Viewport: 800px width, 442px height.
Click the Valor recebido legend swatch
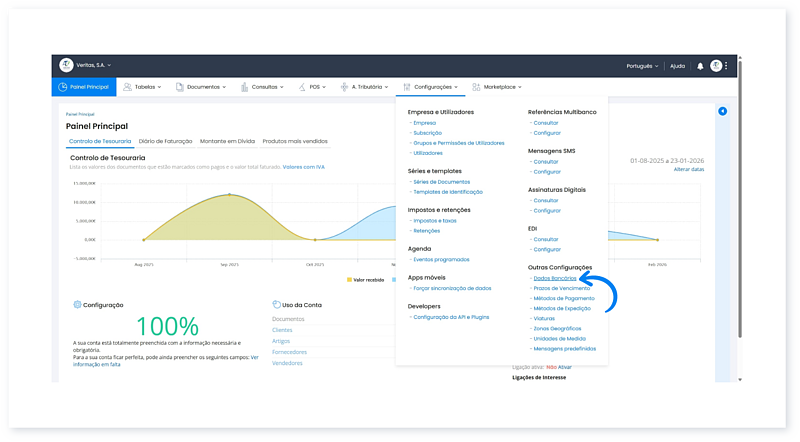click(349, 280)
